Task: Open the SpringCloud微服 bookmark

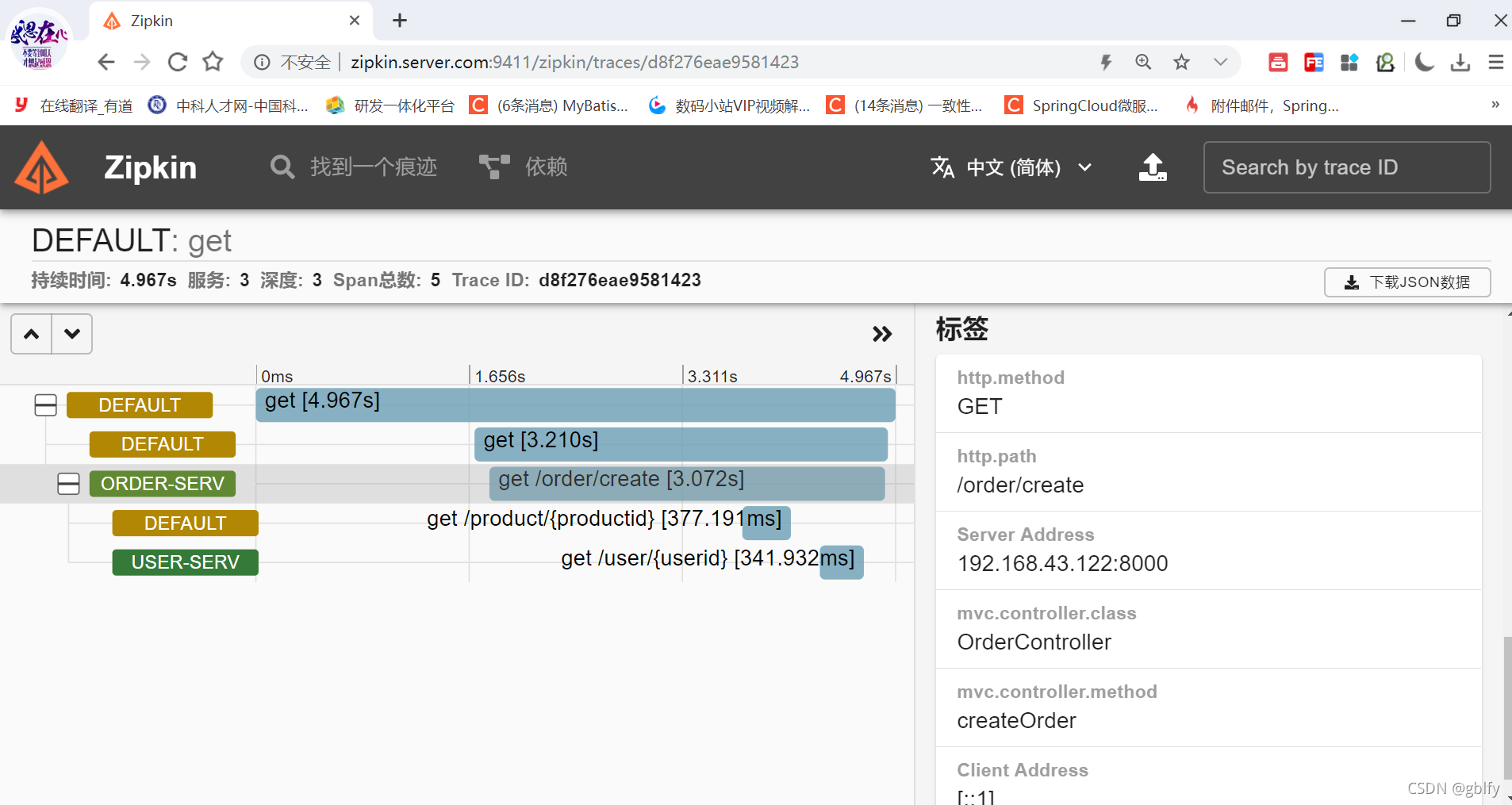Action: click(x=1081, y=105)
